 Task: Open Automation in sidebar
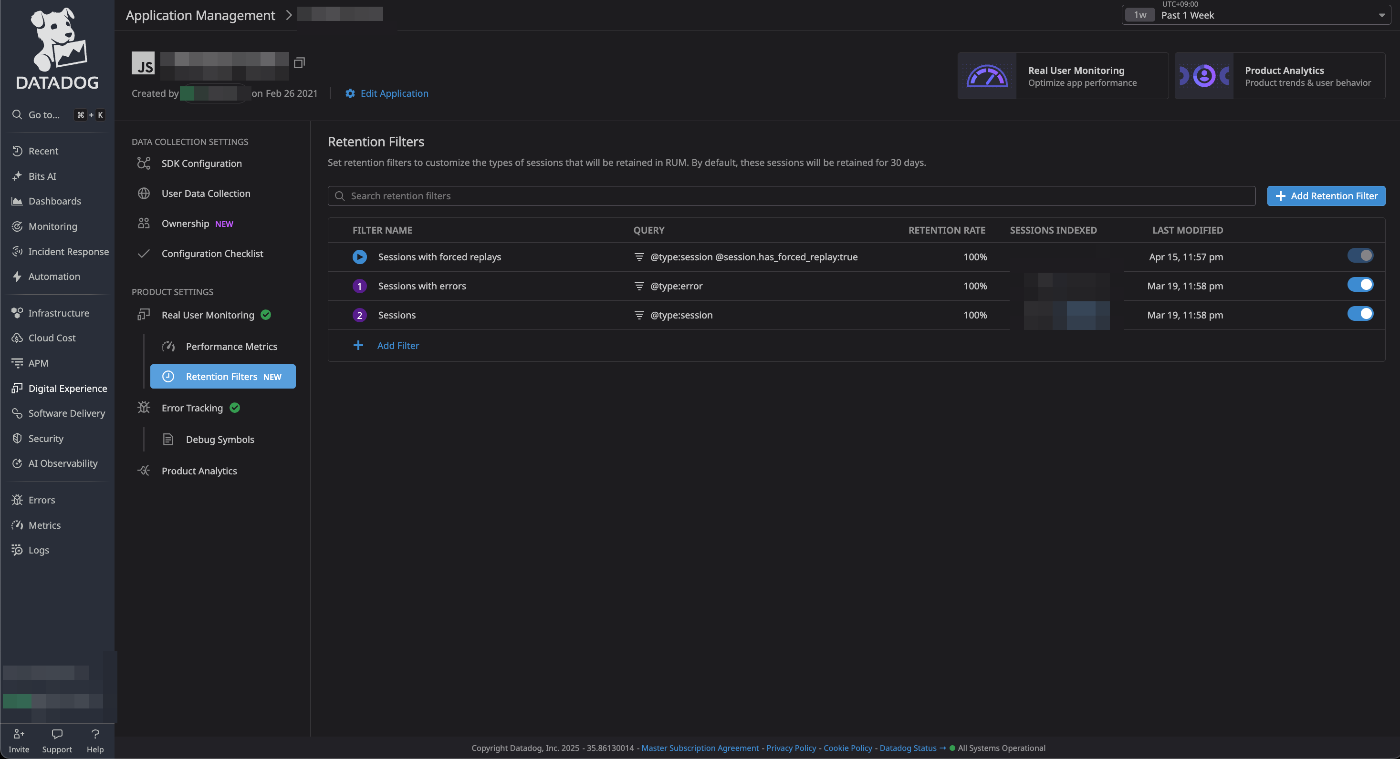(x=54, y=277)
